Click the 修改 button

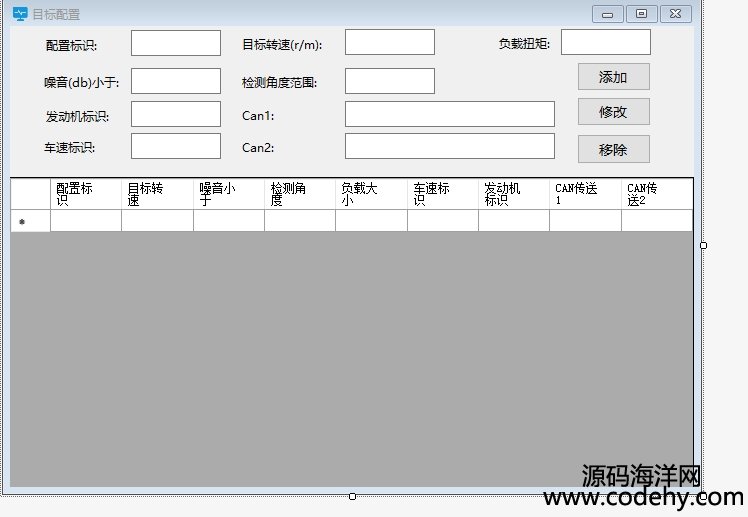click(613, 112)
